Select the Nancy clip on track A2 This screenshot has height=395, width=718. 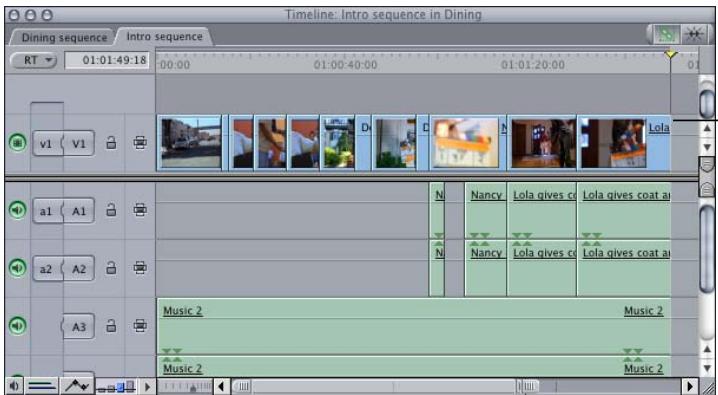[486, 269]
